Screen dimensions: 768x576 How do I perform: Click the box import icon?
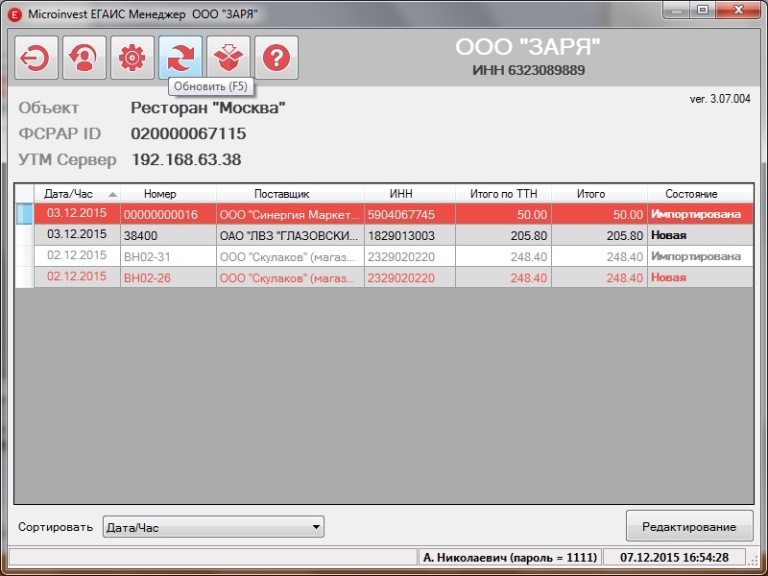point(228,58)
